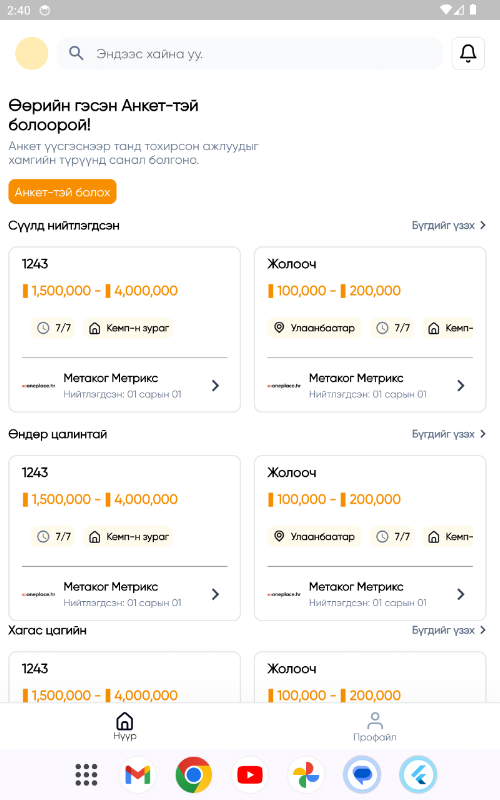
Task: Select Улаанбаатар location tag on first Жолооч card
Action: point(314,328)
